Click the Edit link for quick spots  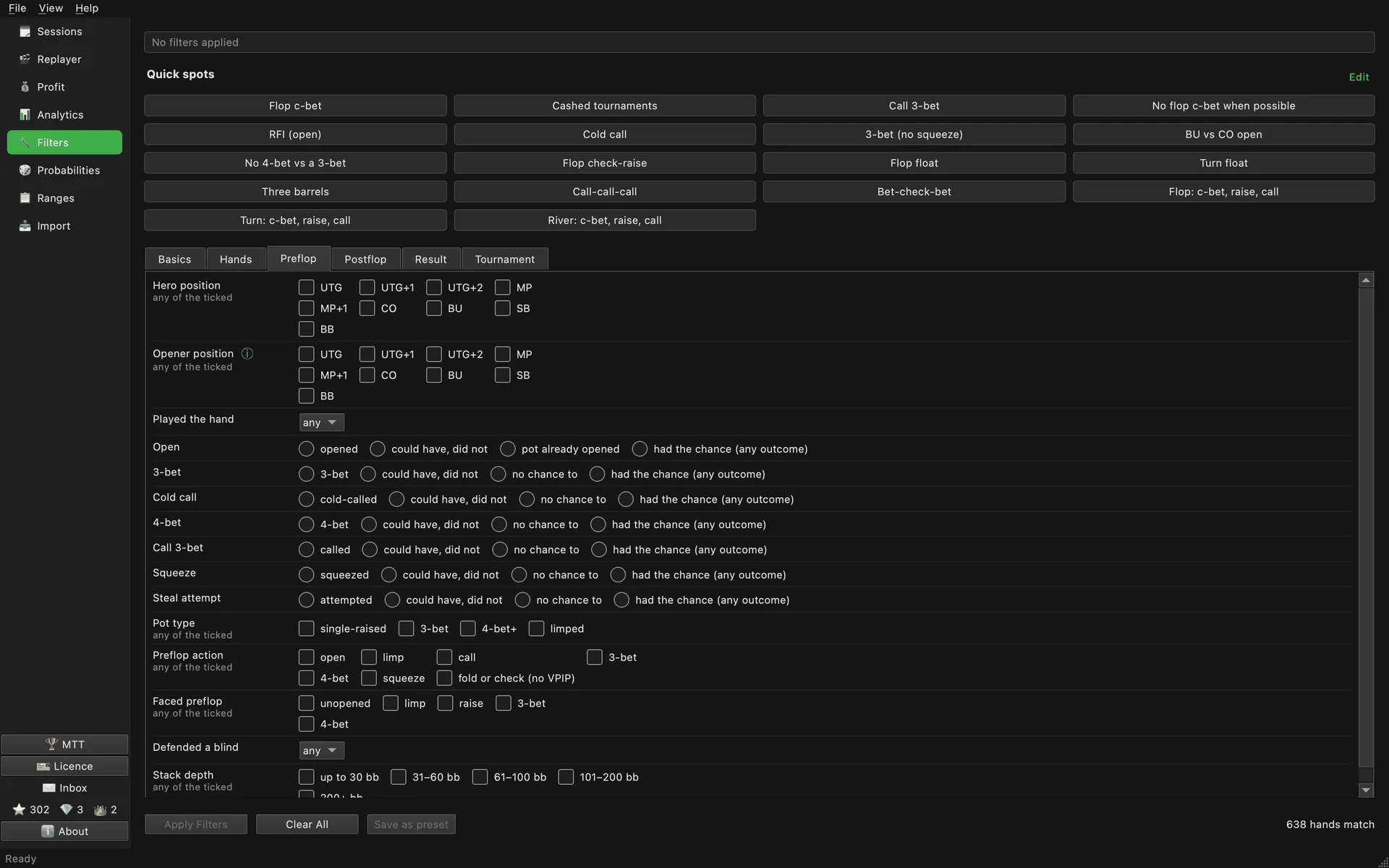click(1359, 77)
